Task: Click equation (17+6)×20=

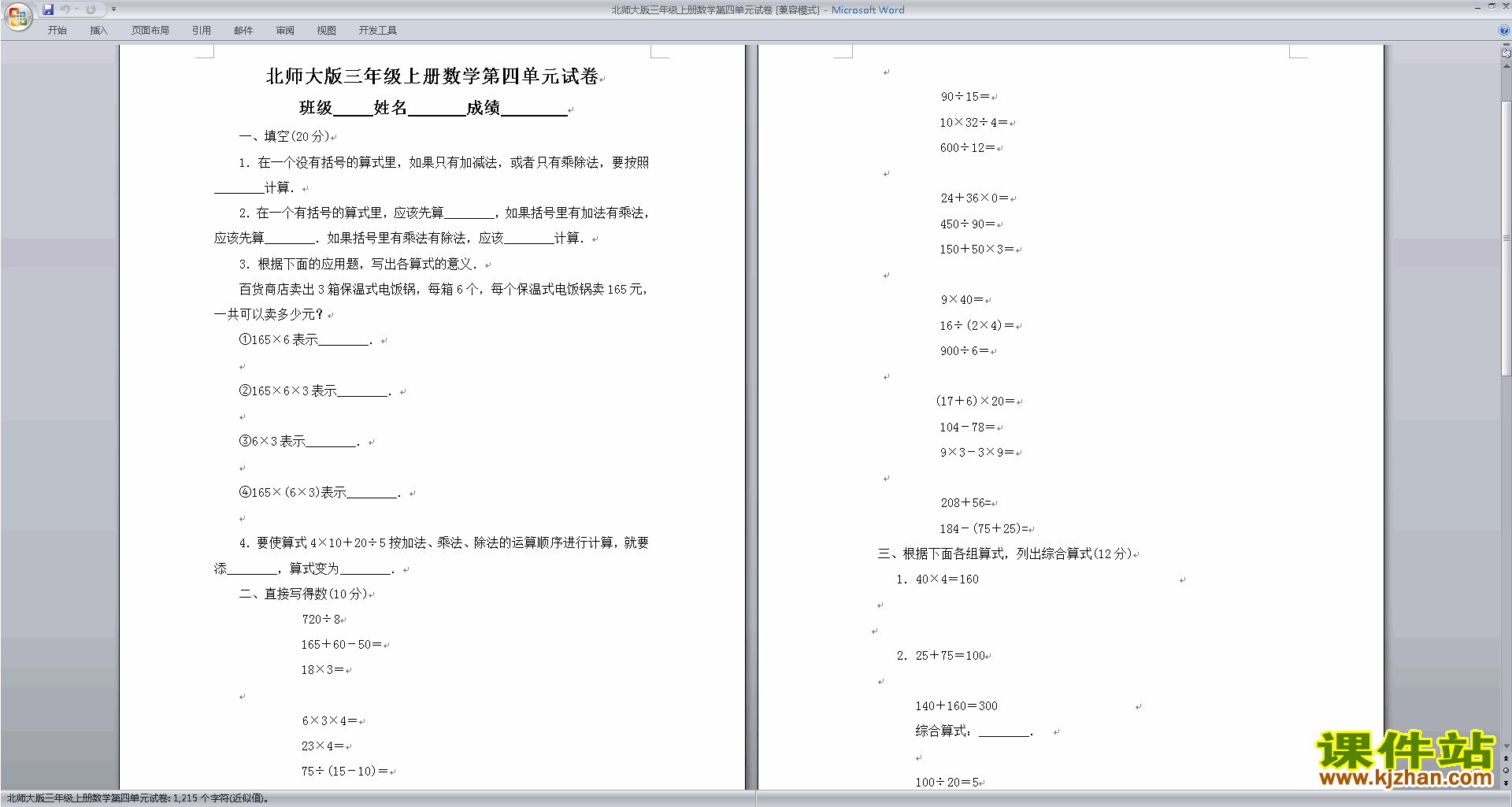Action: point(976,402)
